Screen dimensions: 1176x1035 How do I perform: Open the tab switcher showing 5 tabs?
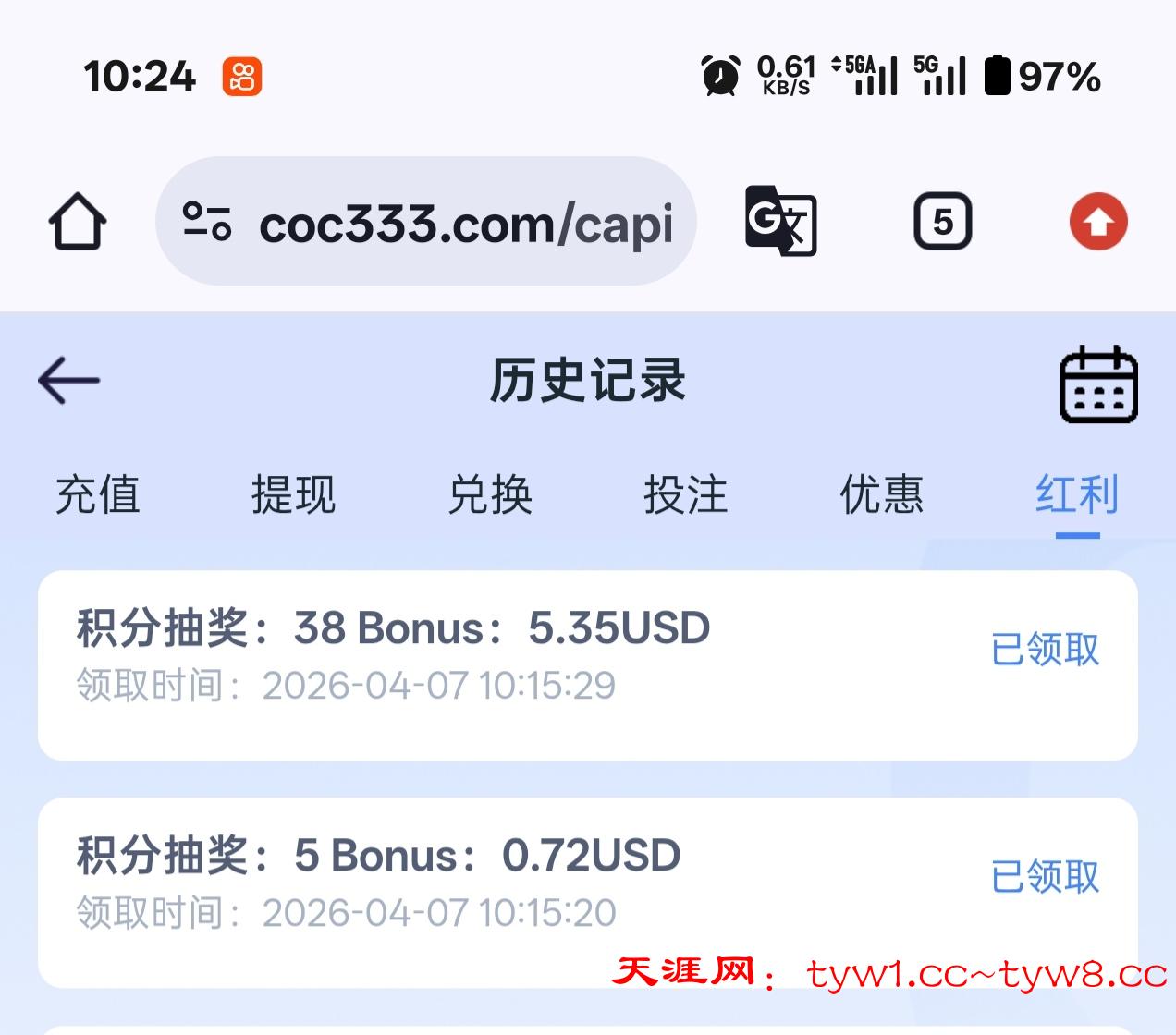pyautogui.click(x=942, y=222)
